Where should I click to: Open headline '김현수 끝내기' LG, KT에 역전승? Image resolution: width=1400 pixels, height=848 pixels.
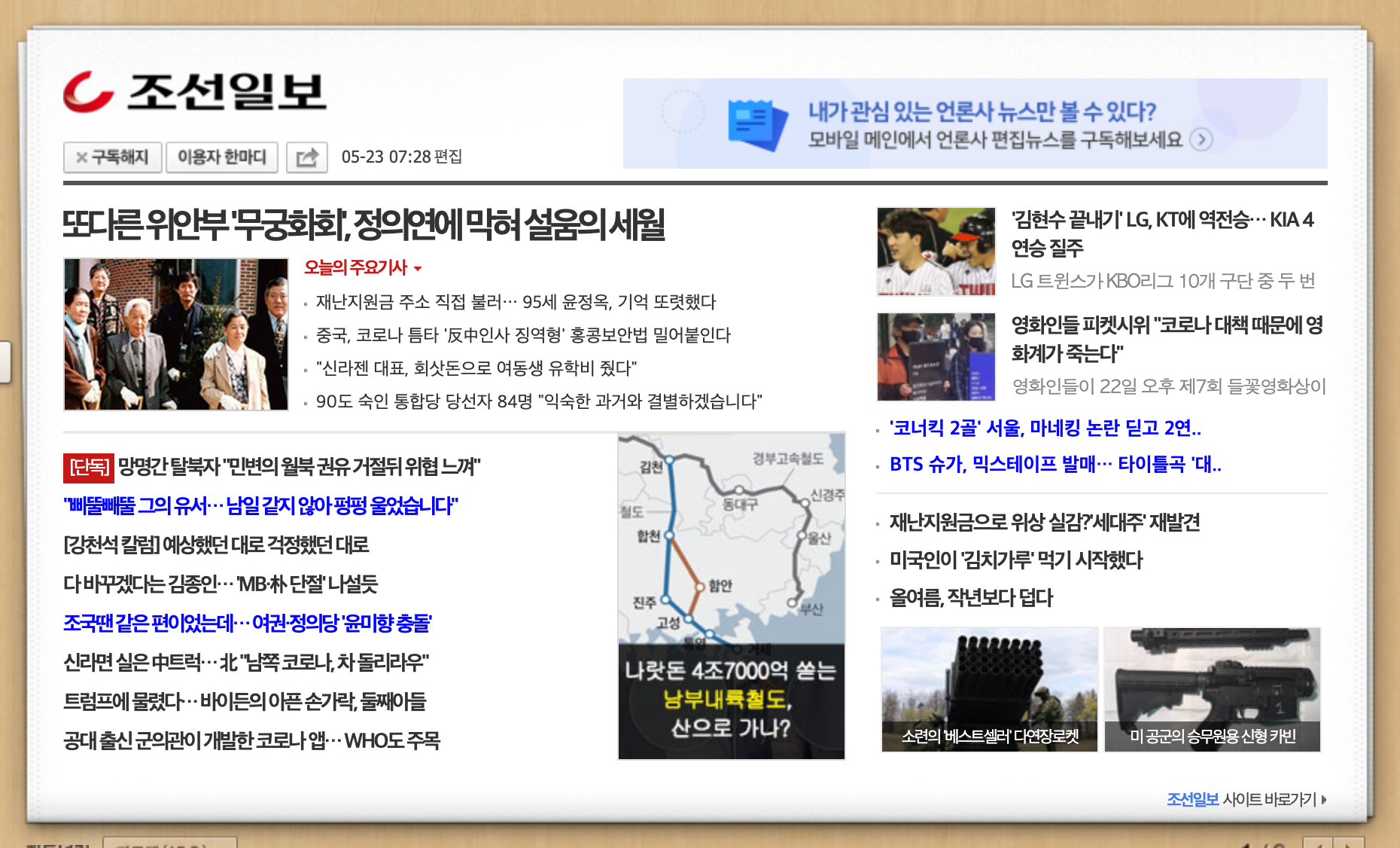click(x=1162, y=233)
